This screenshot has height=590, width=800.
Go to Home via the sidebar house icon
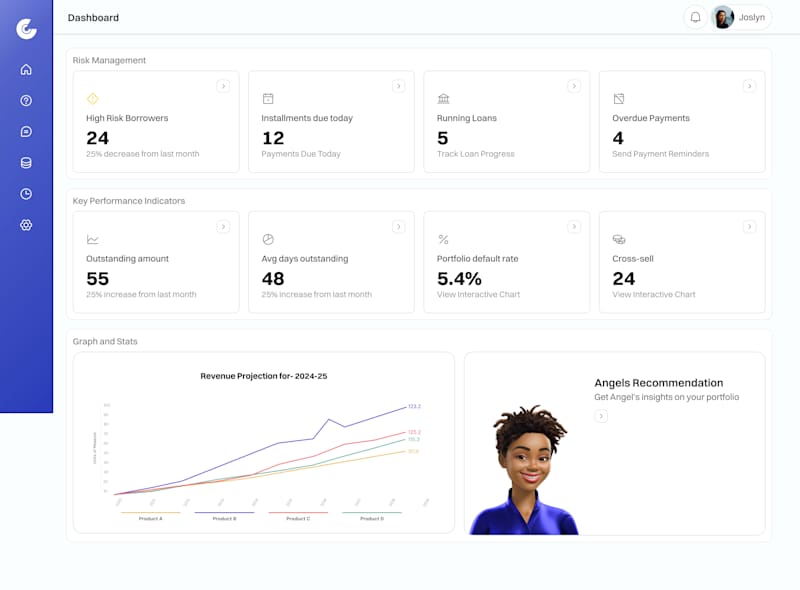[26, 69]
